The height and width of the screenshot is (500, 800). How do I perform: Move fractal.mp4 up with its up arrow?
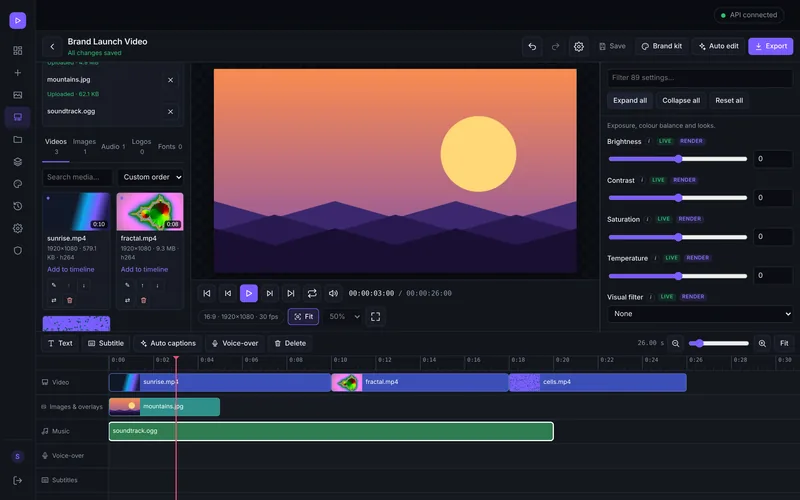[x=142, y=285]
